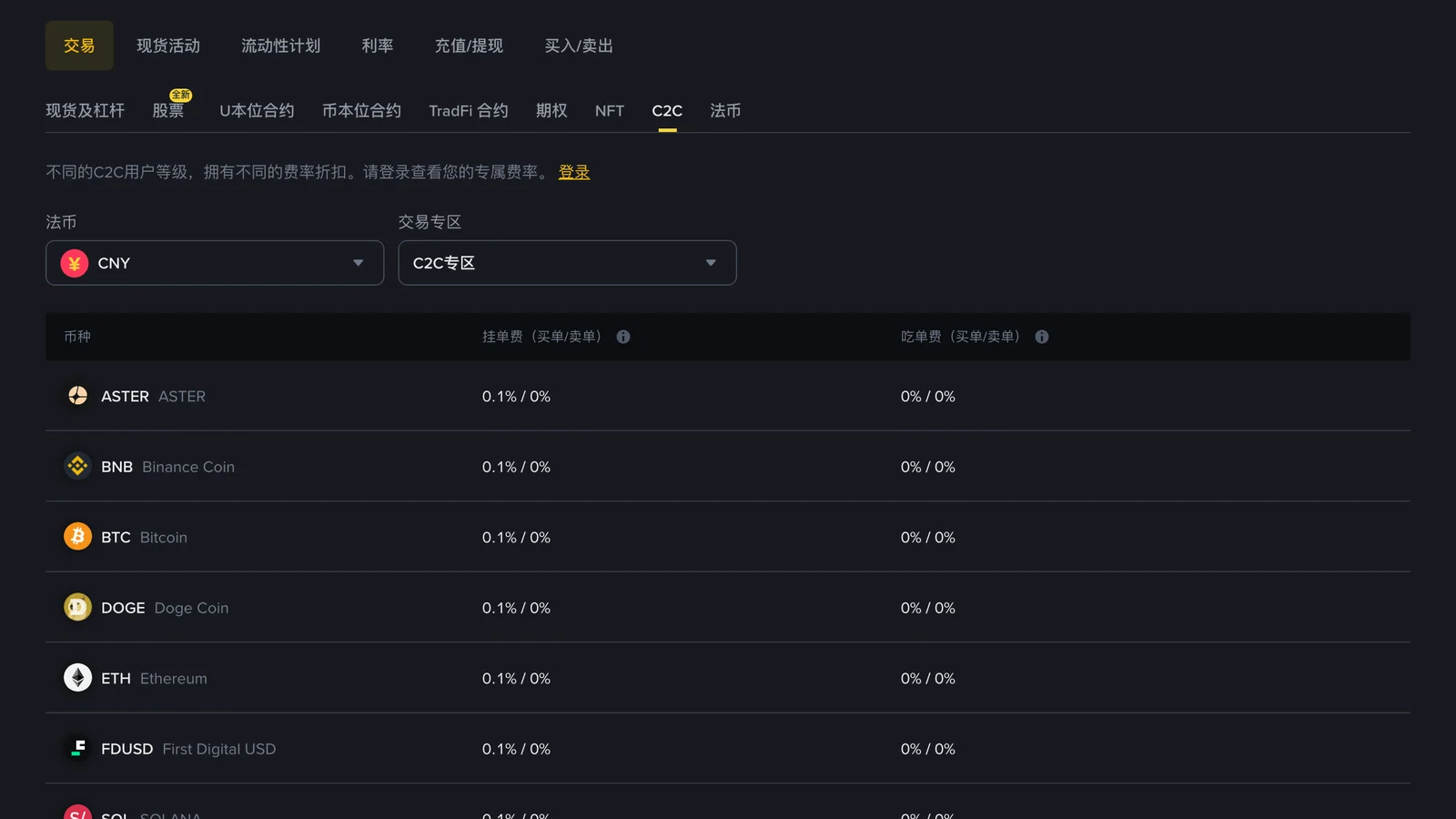
Task: Open the 法币 CNY currency dropdown
Action: [215, 263]
